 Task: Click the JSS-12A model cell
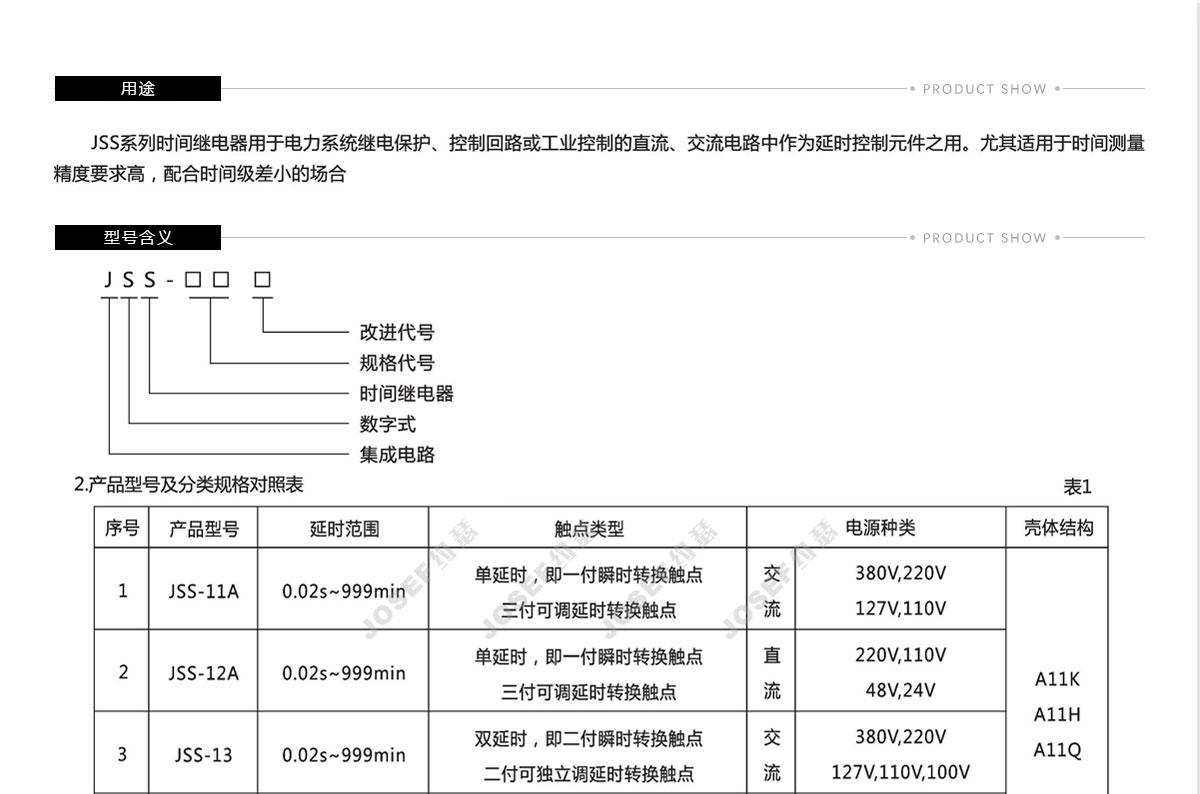pyautogui.click(x=204, y=673)
